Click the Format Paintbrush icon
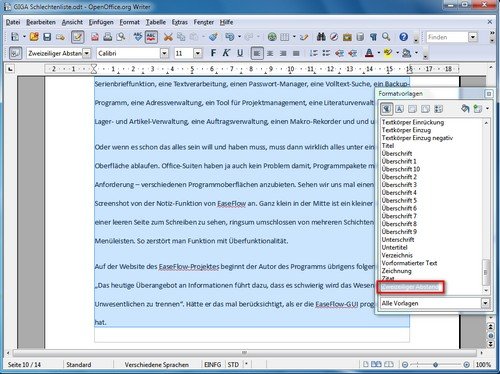The width and height of the screenshot is (500, 374). 213,37
